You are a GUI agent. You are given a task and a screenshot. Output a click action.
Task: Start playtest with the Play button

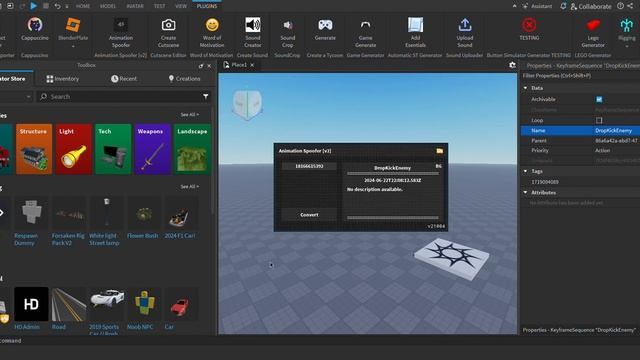click(x=34, y=6)
